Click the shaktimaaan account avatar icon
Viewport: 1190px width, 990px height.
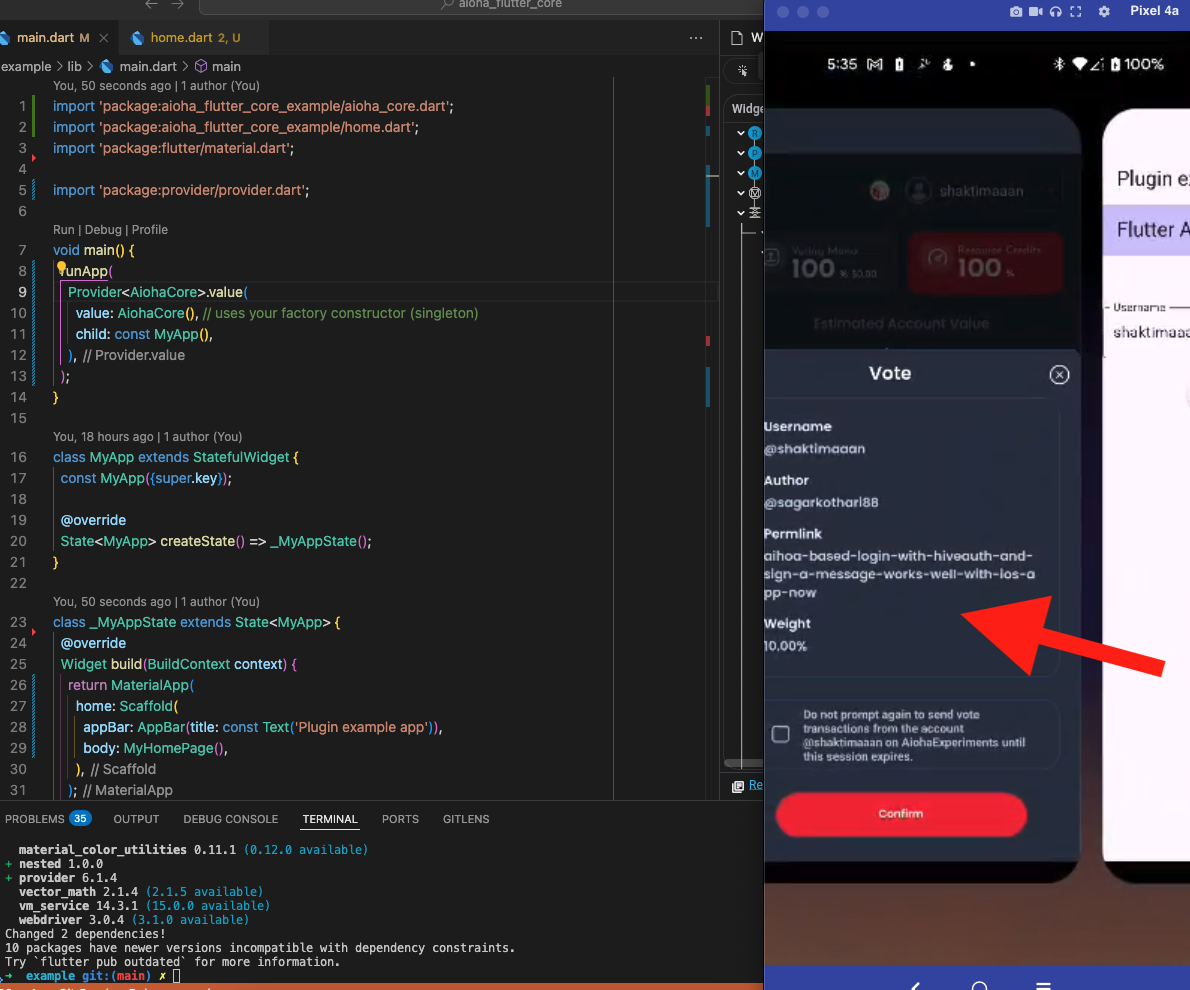918,191
